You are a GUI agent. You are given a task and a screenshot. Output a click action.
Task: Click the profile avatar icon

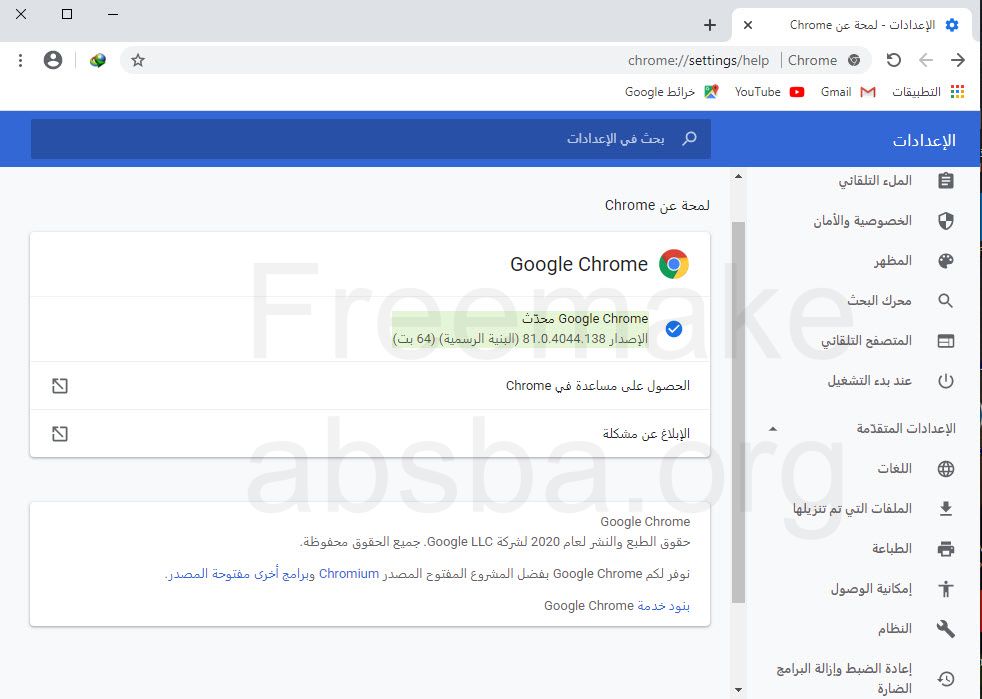[53, 60]
